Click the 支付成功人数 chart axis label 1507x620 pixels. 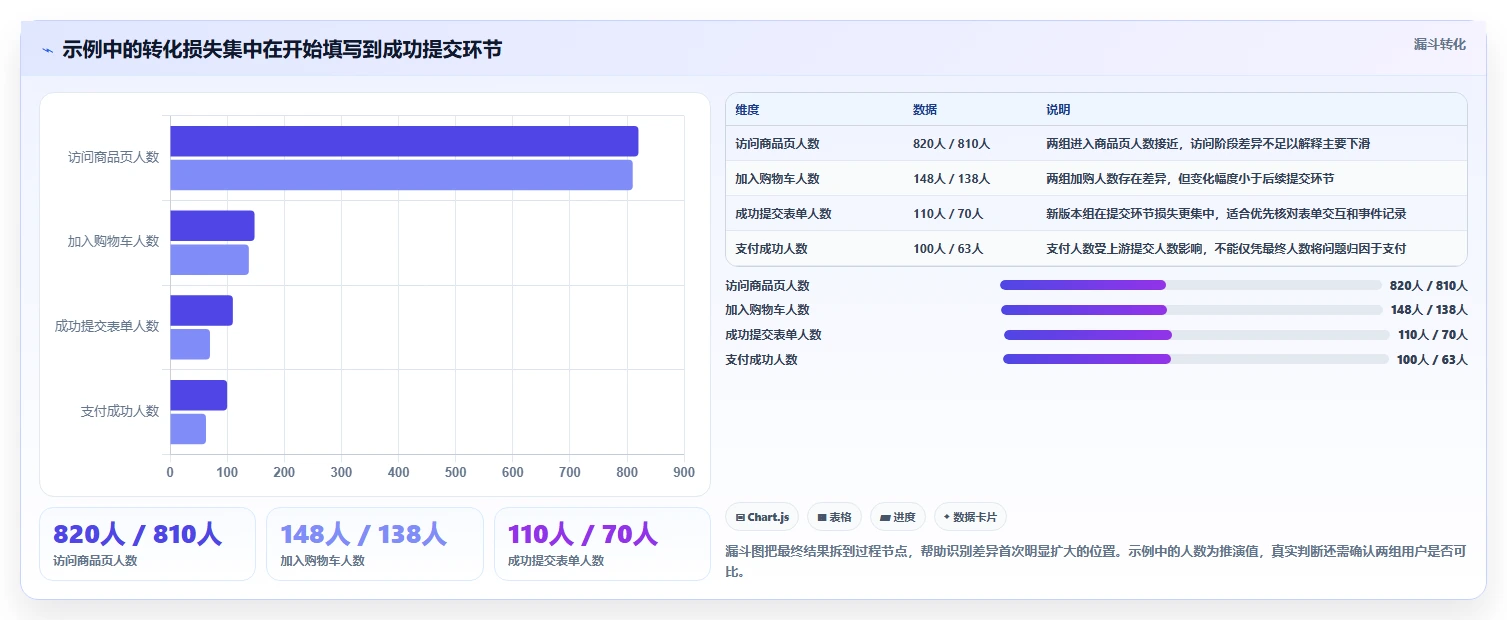pyautogui.click(x=120, y=412)
